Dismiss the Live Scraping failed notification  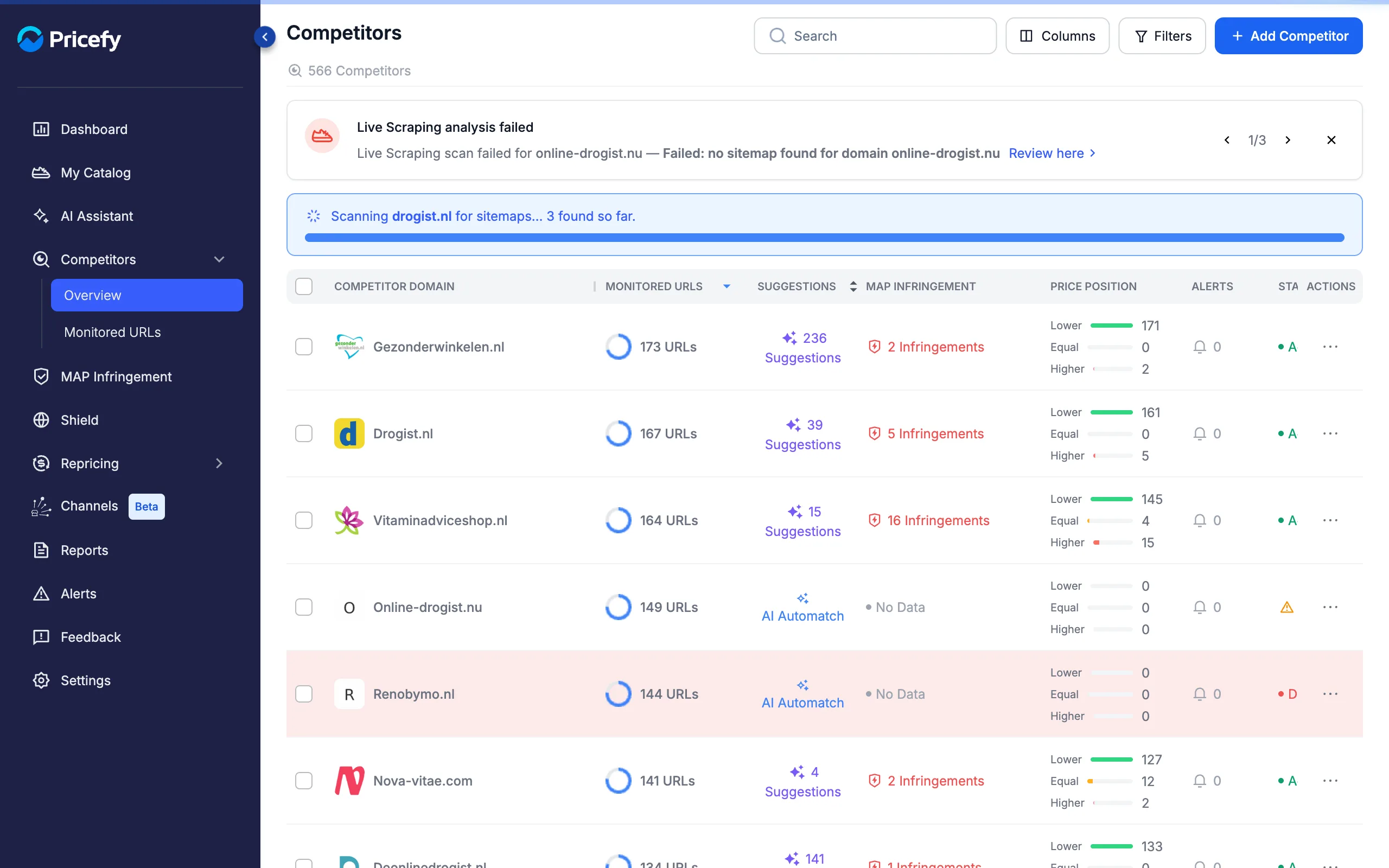1331,140
